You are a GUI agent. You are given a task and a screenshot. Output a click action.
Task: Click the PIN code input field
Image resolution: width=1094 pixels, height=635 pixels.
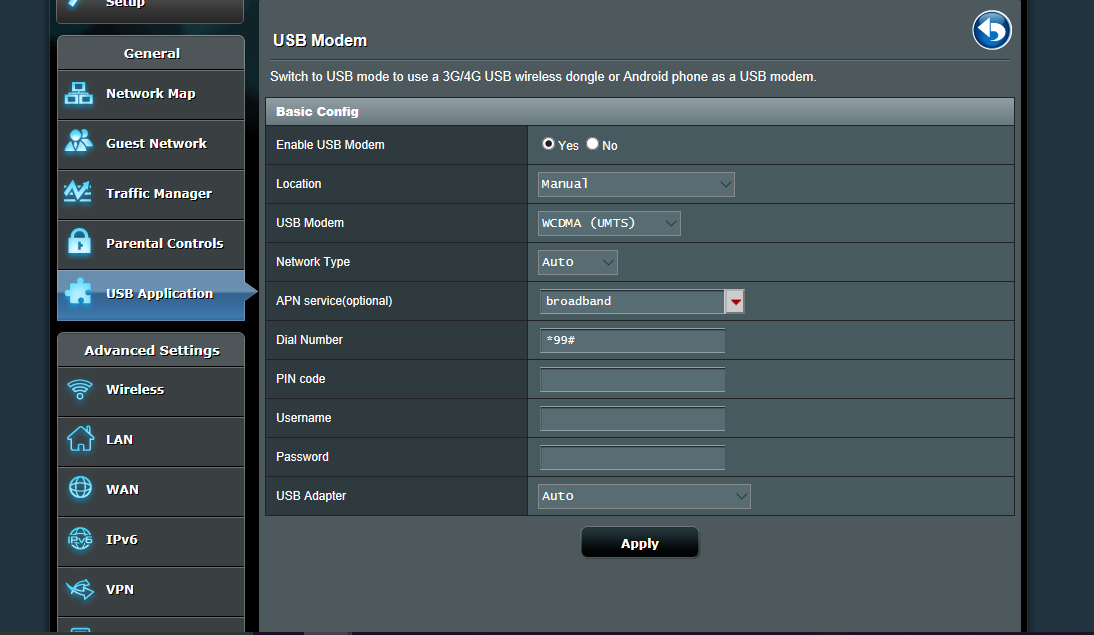point(632,380)
